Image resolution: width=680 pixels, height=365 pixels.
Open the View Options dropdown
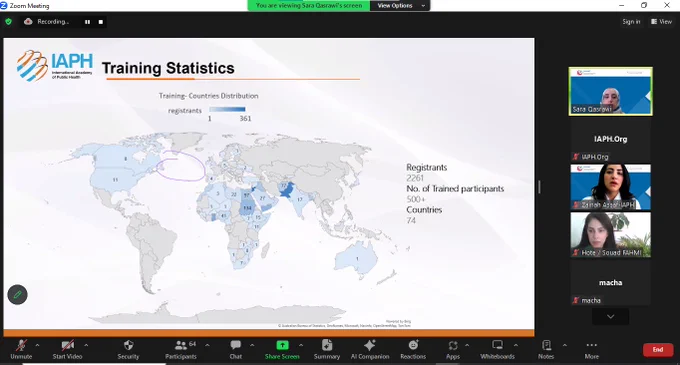point(400,6)
